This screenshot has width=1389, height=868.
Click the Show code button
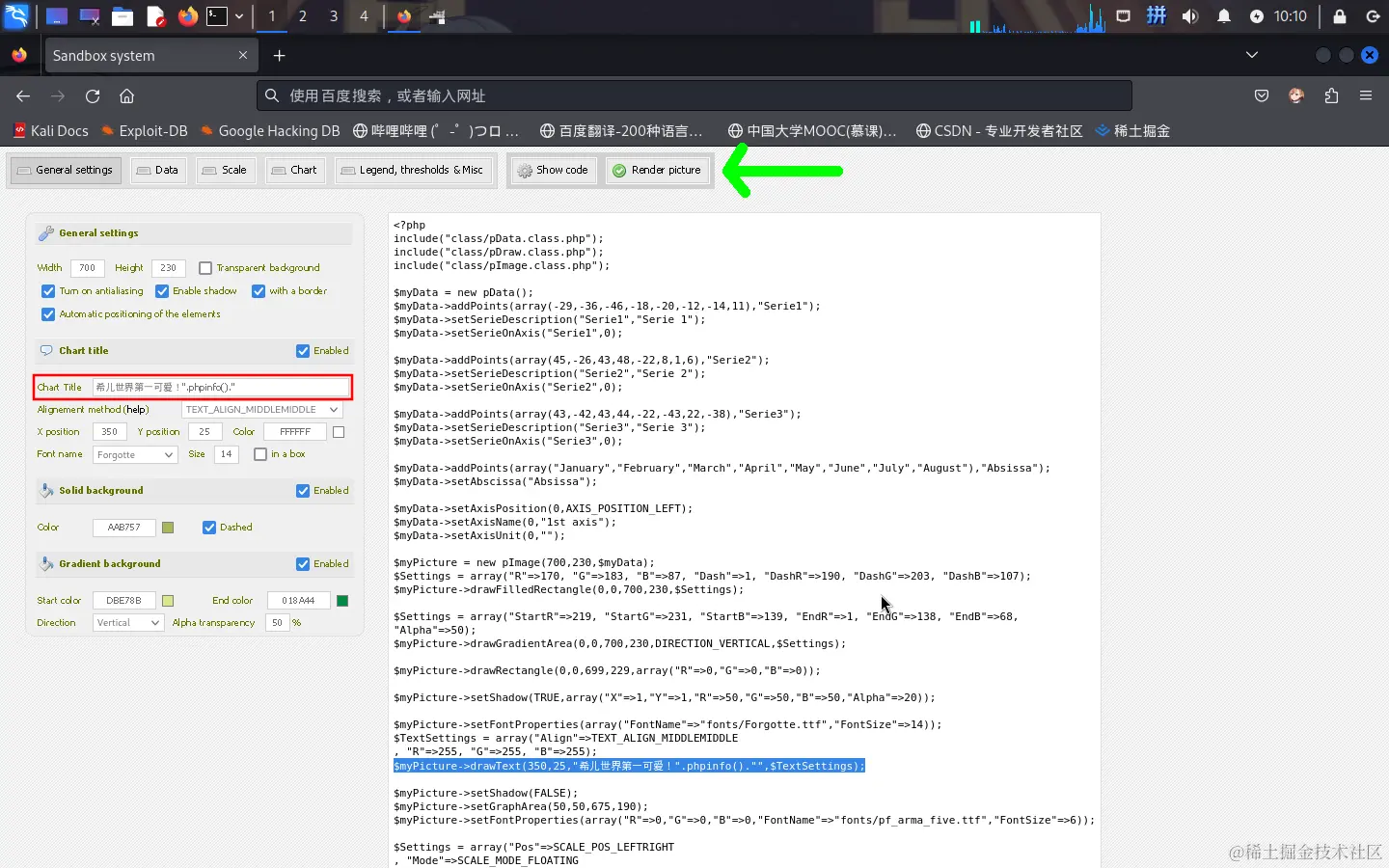click(553, 171)
